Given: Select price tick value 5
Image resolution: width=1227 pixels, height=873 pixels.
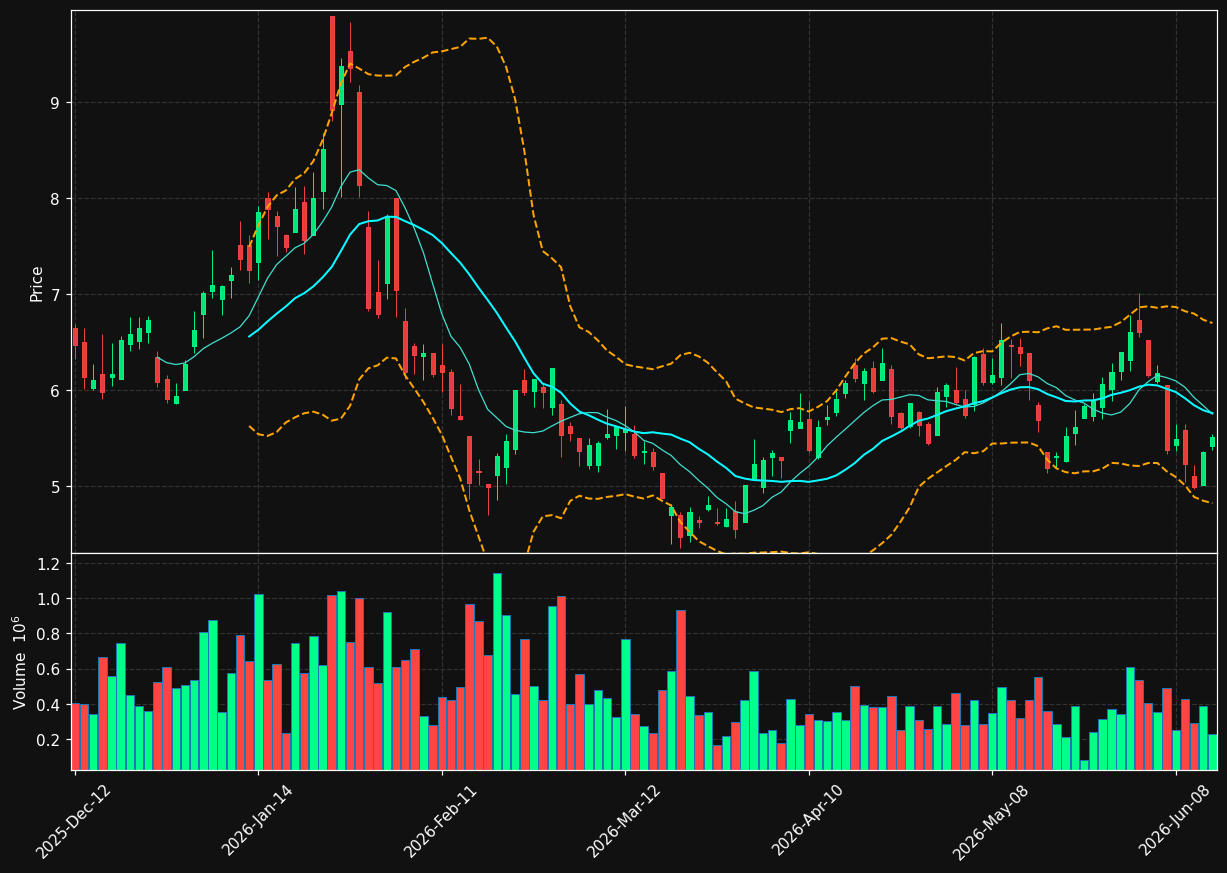Looking at the screenshot, I should [56, 487].
